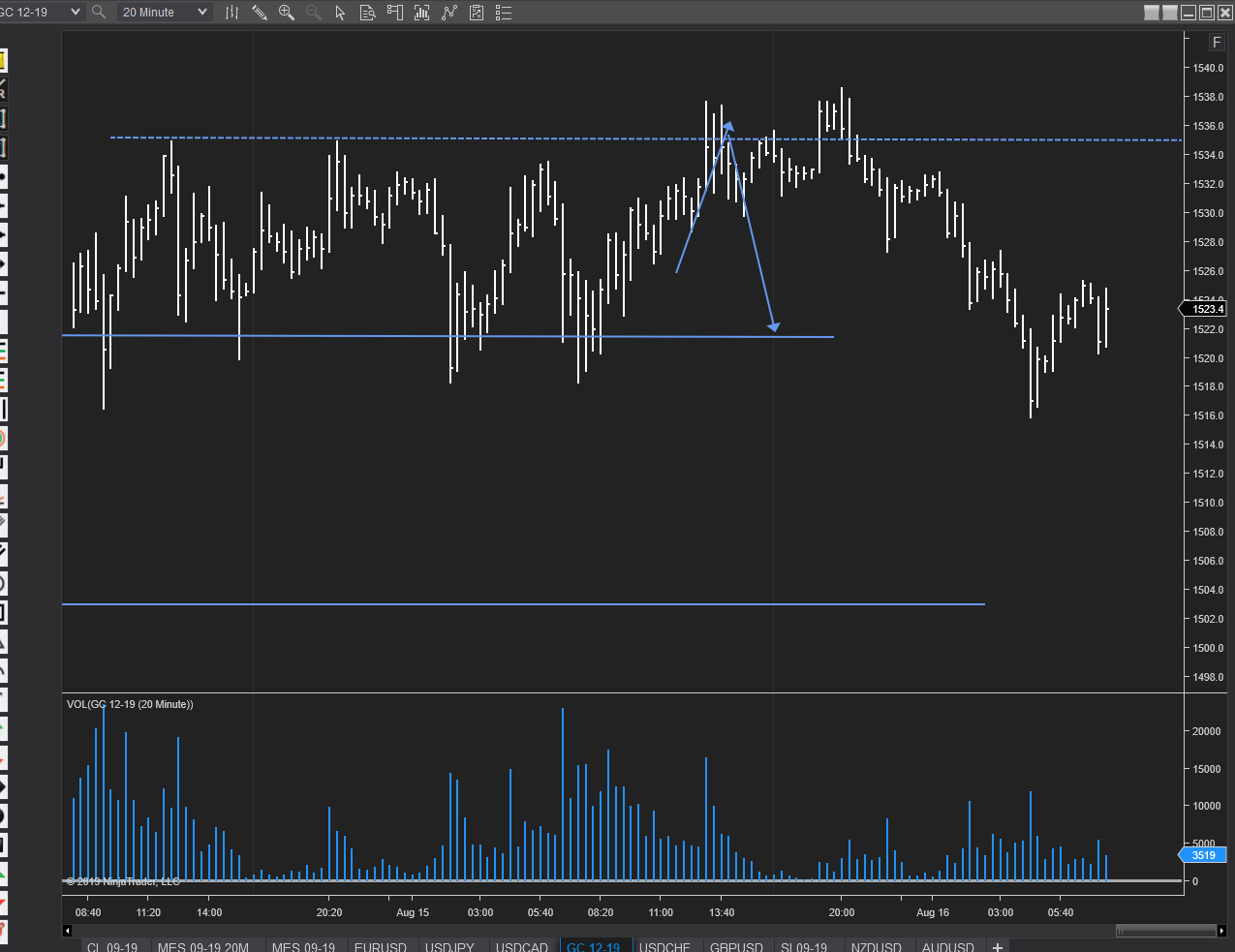Open the GC 12-19 instrument selector dropdown
This screenshot has width=1235, height=952.
(41, 12)
